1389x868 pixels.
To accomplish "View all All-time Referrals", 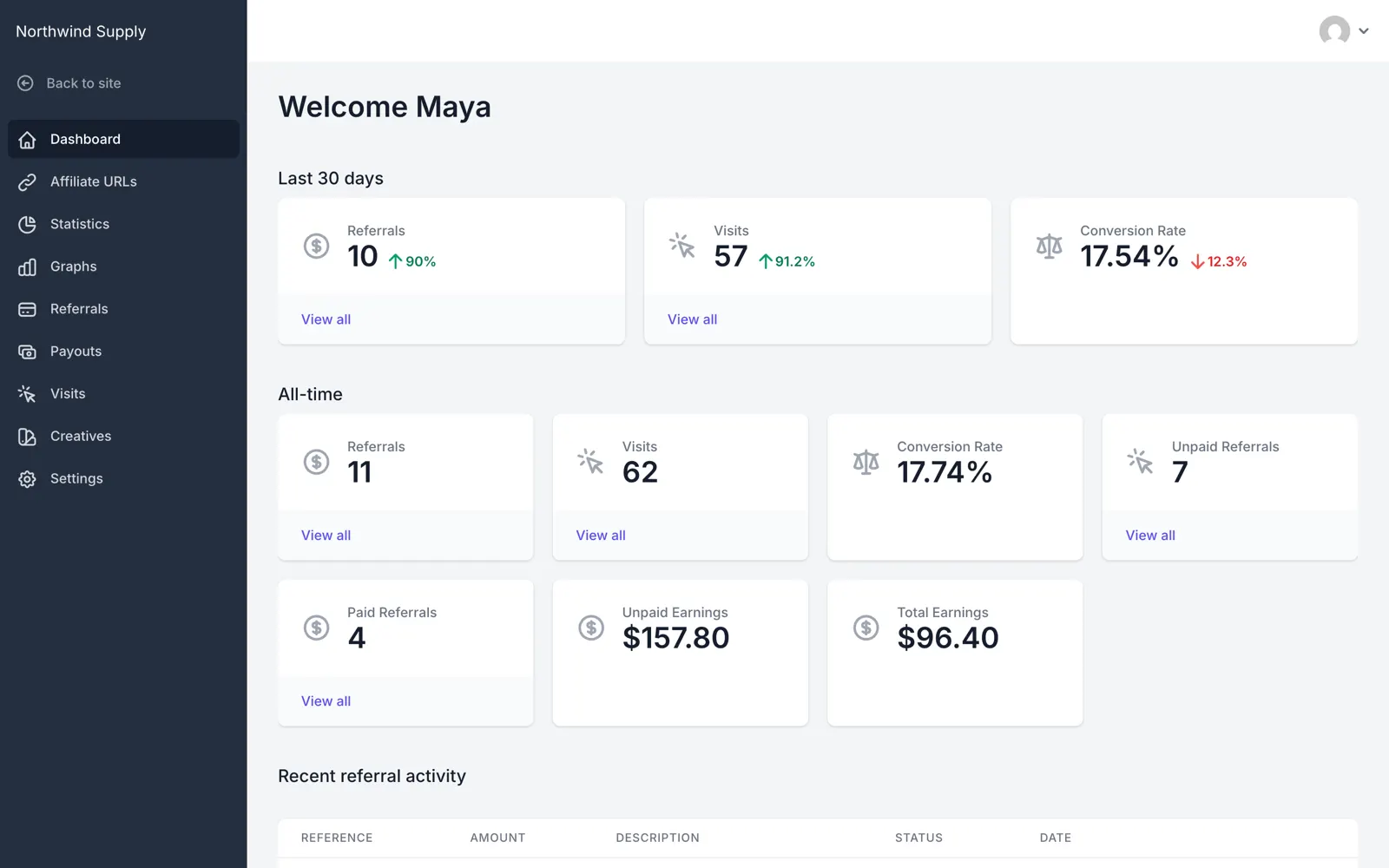I will tap(326, 536).
